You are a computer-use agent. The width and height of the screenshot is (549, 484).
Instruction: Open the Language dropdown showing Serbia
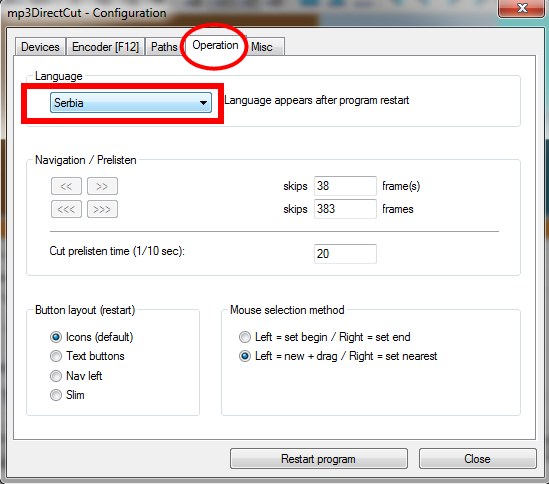pos(131,103)
